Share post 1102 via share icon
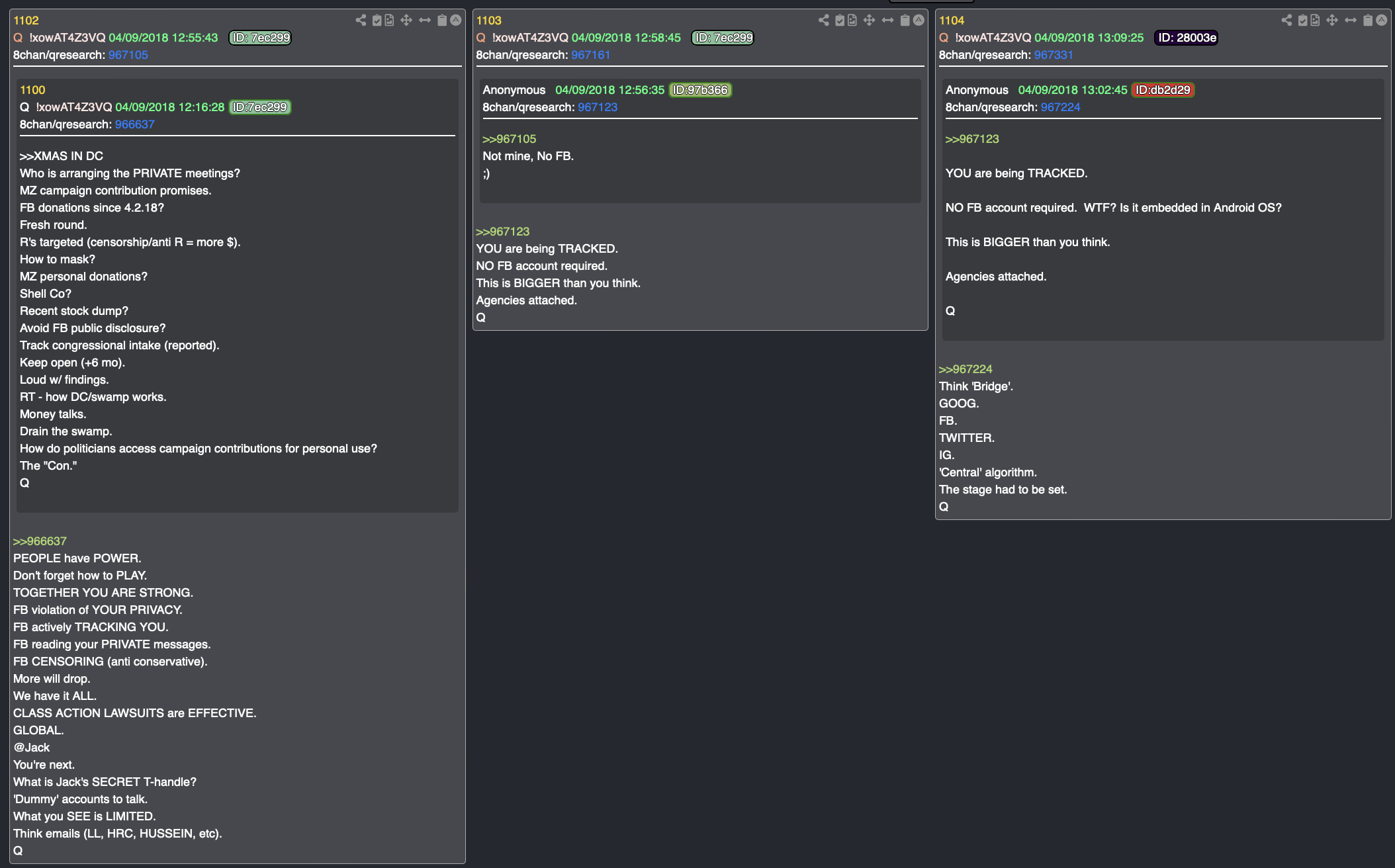Viewport: 1395px width, 868px height. pos(361,21)
